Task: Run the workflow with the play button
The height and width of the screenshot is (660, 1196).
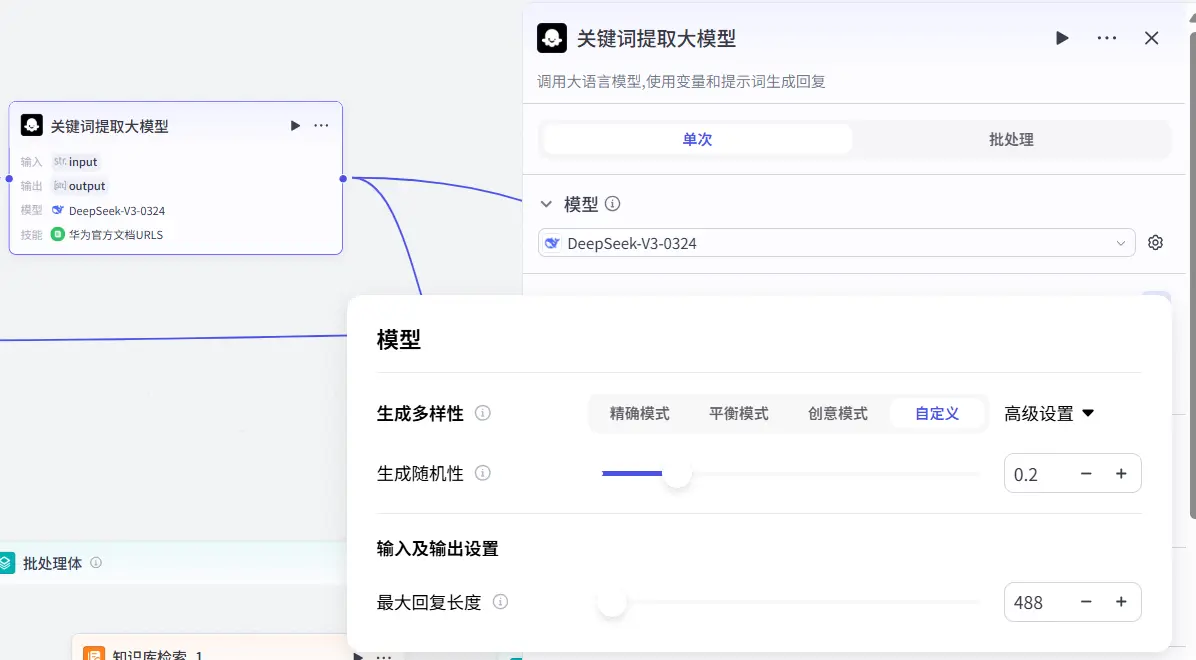Action: [1062, 37]
